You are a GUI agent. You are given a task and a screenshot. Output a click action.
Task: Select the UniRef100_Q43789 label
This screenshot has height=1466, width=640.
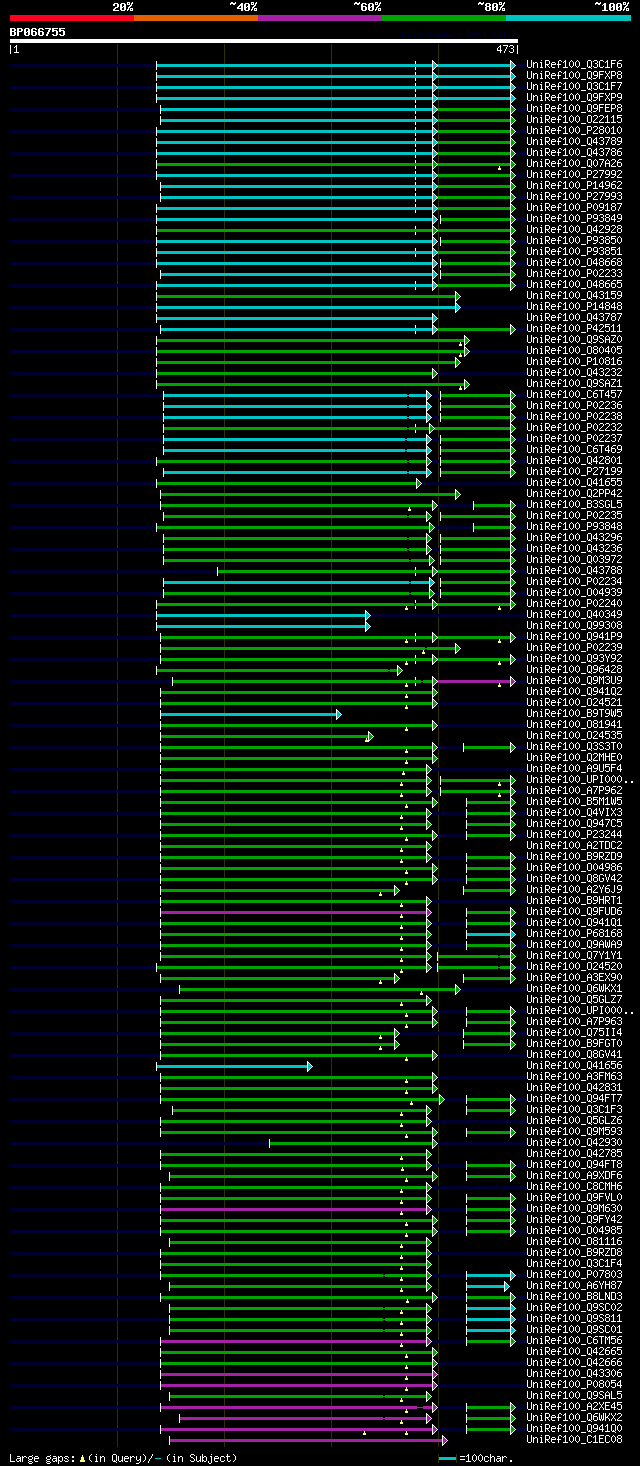click(574, 141)
